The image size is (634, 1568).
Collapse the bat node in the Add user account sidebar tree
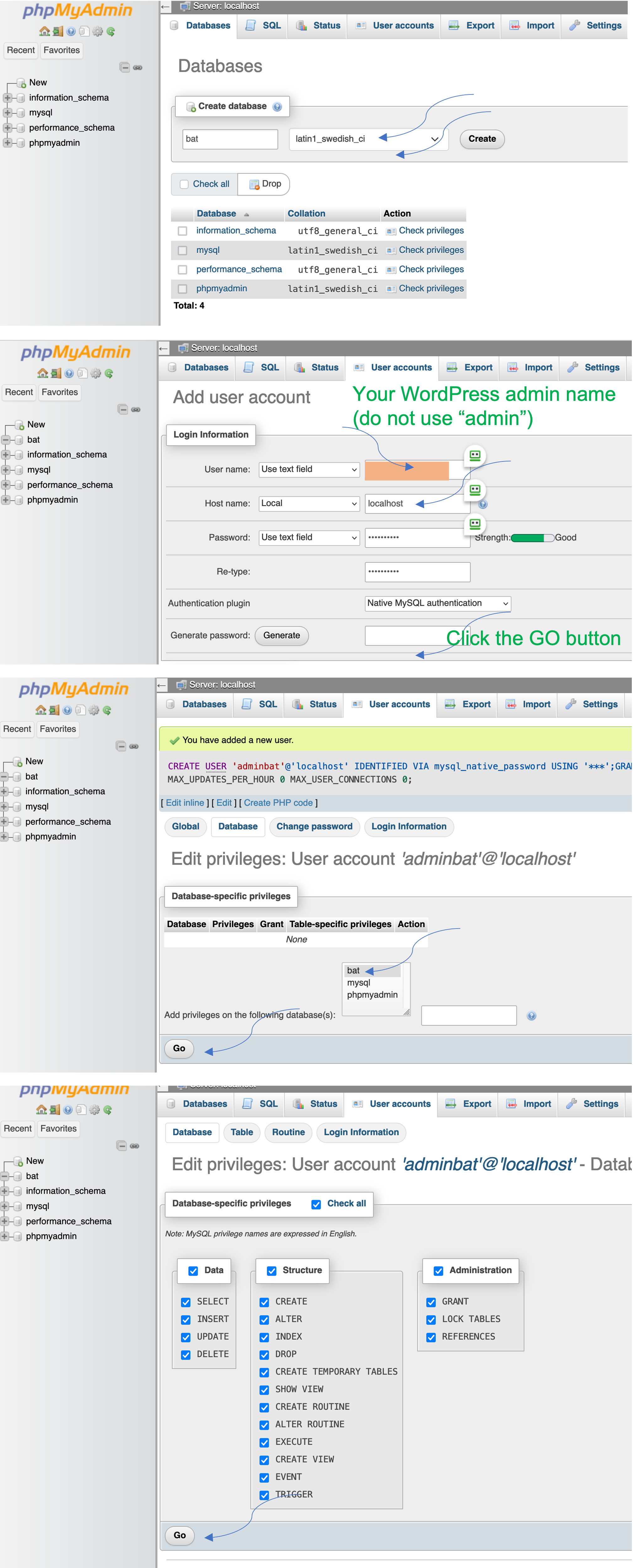pyautogui.click(x=5, y=440)
